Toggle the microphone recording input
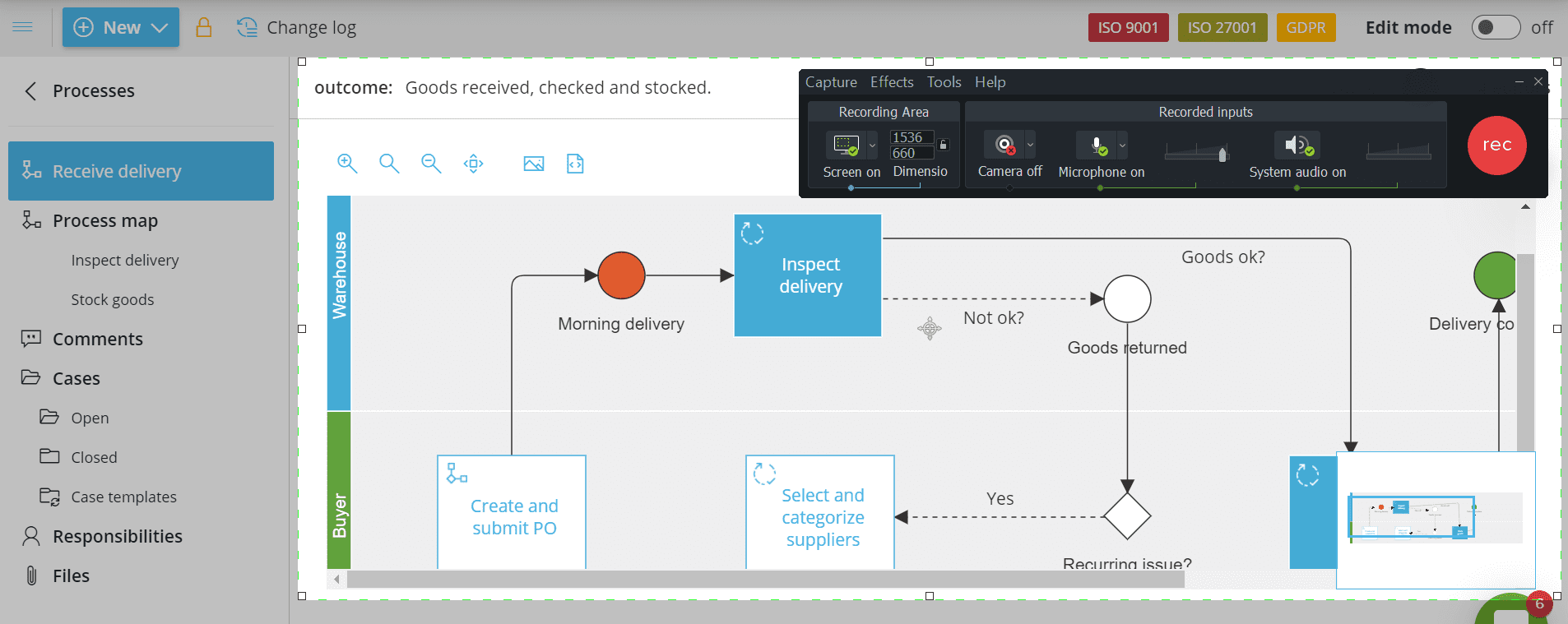The width and height of the screenshot is (1568, 624). tap(1098, 146)
